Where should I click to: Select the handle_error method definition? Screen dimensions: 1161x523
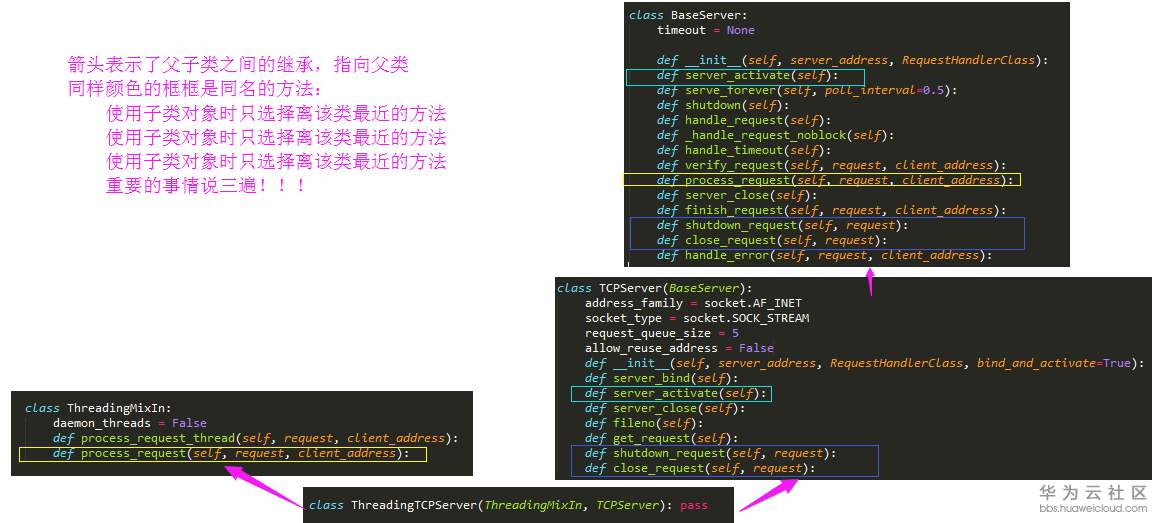824,255
